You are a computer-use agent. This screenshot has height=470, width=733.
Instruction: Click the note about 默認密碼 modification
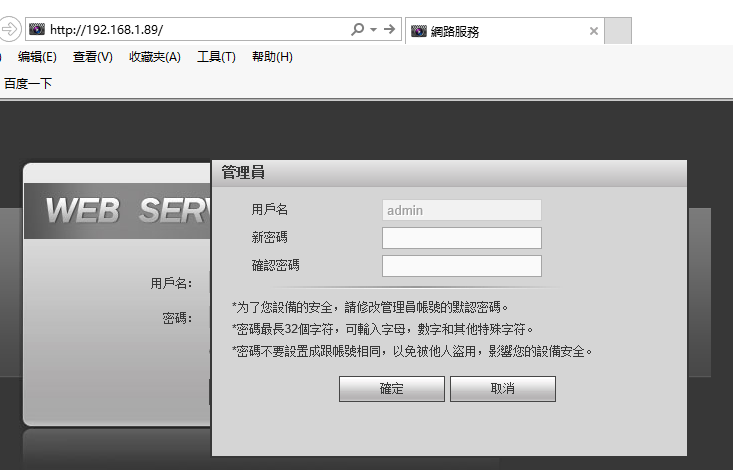click(x=370, y=307)
